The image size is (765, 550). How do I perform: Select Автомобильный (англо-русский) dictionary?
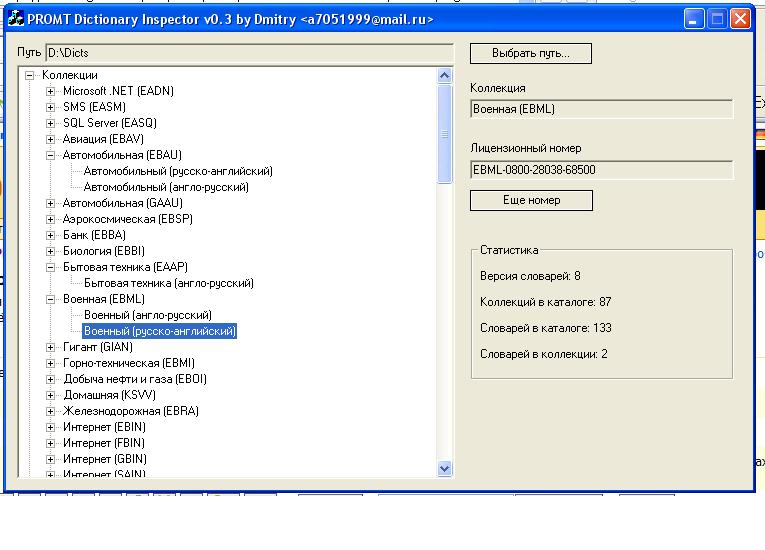[x=166, y=187]
